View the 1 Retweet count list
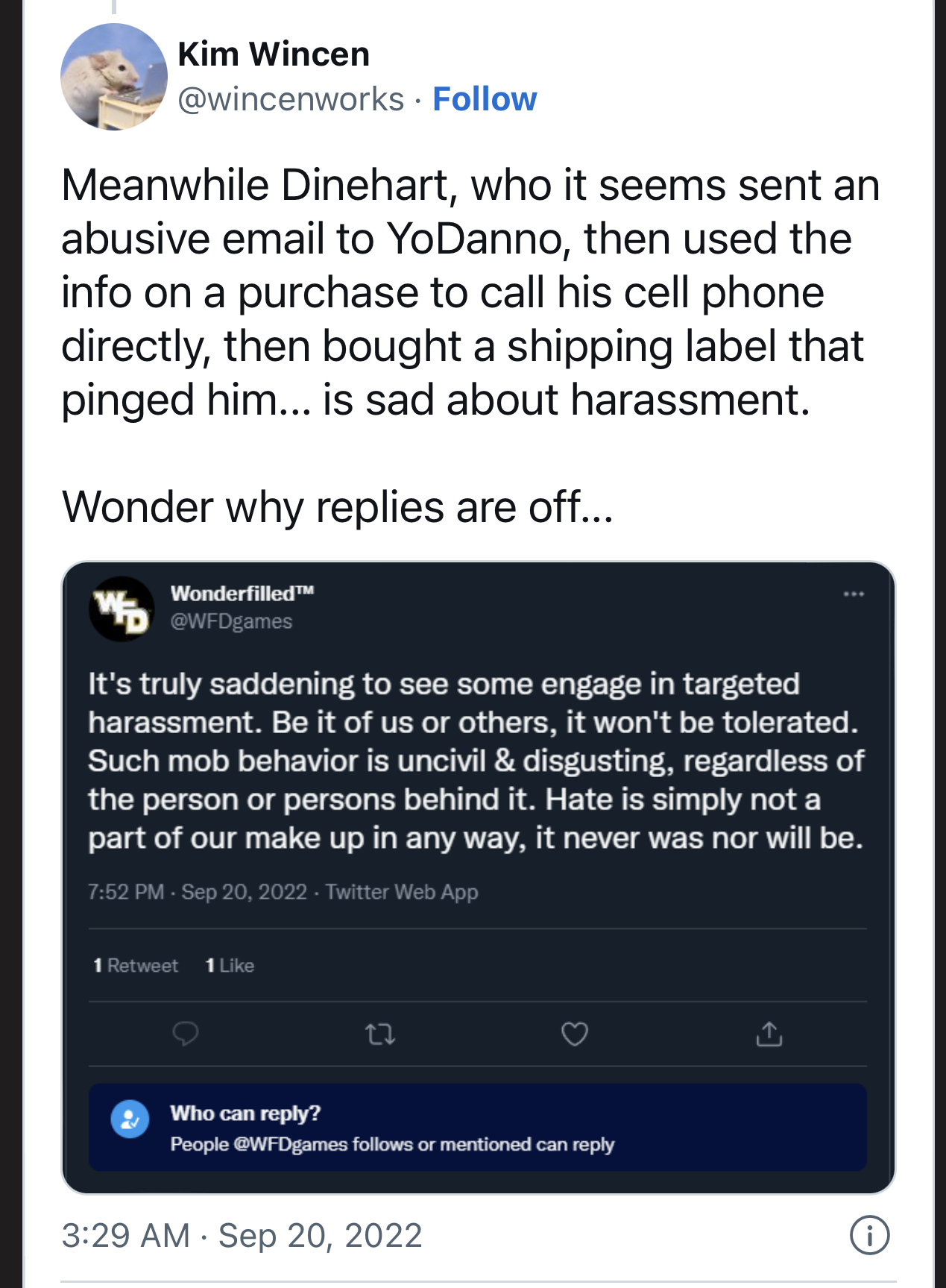946x1288 pixels. pyautogui.click(x=136, y=966)
